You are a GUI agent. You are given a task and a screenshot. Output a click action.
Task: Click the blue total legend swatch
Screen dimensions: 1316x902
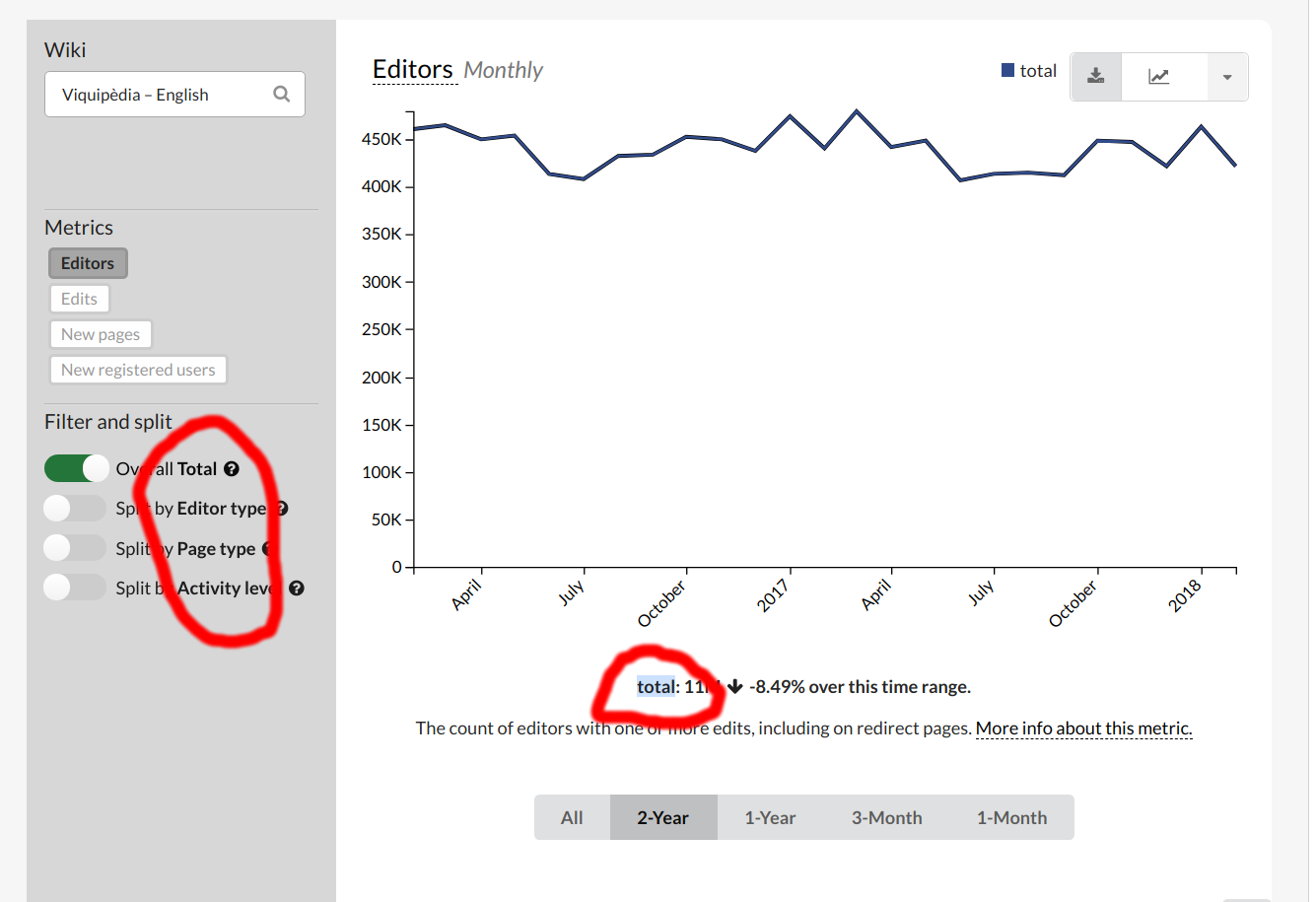1007,70
